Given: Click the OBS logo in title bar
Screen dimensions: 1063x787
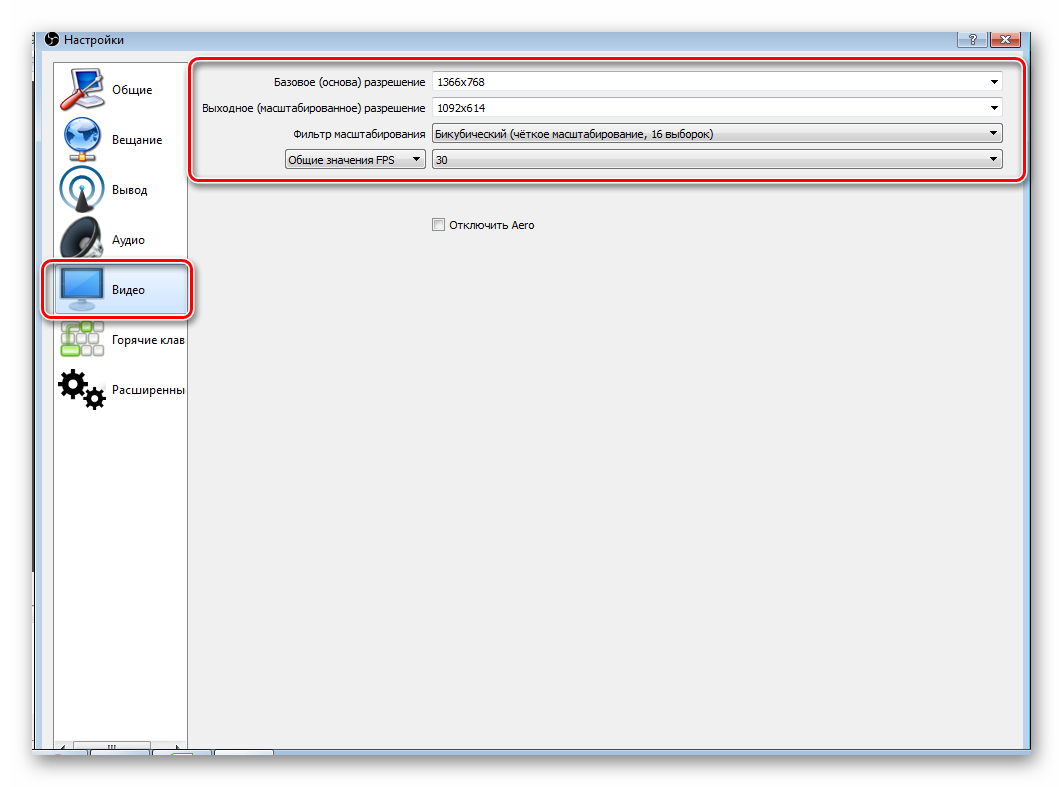Looking at the screenshot, I should (x=52, y=39).
